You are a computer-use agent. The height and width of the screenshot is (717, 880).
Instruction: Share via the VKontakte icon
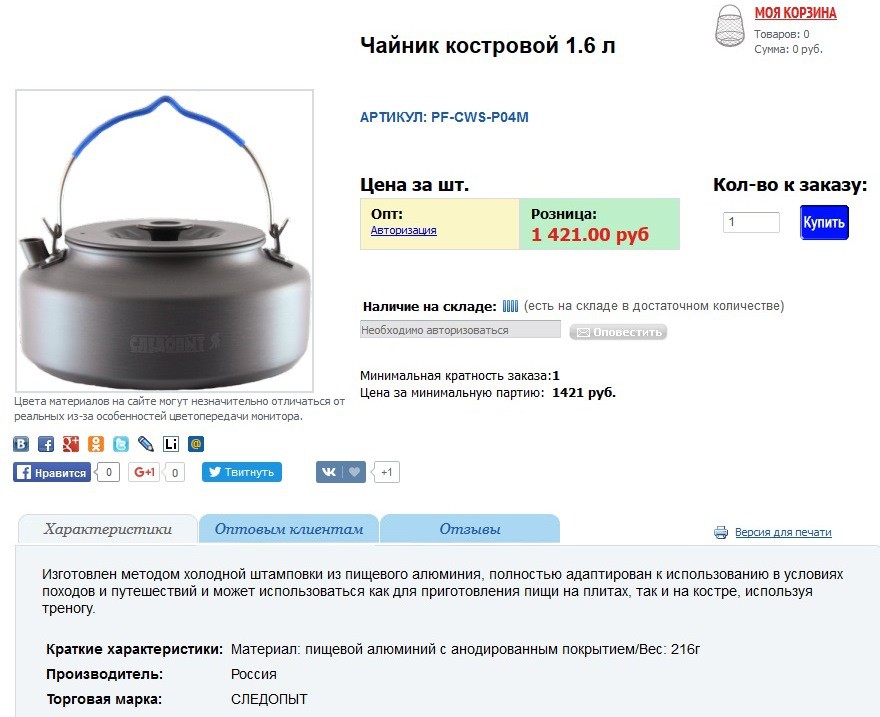tap(21, 444)
